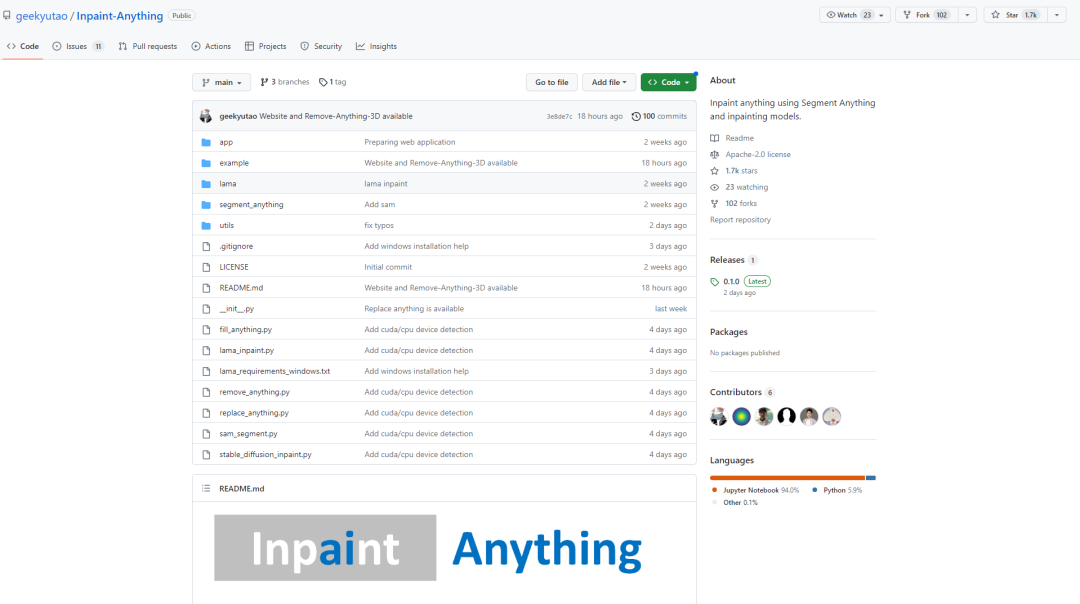Open fill_anything.py file
Viewport: 1080px width, 604px height.
245,329
